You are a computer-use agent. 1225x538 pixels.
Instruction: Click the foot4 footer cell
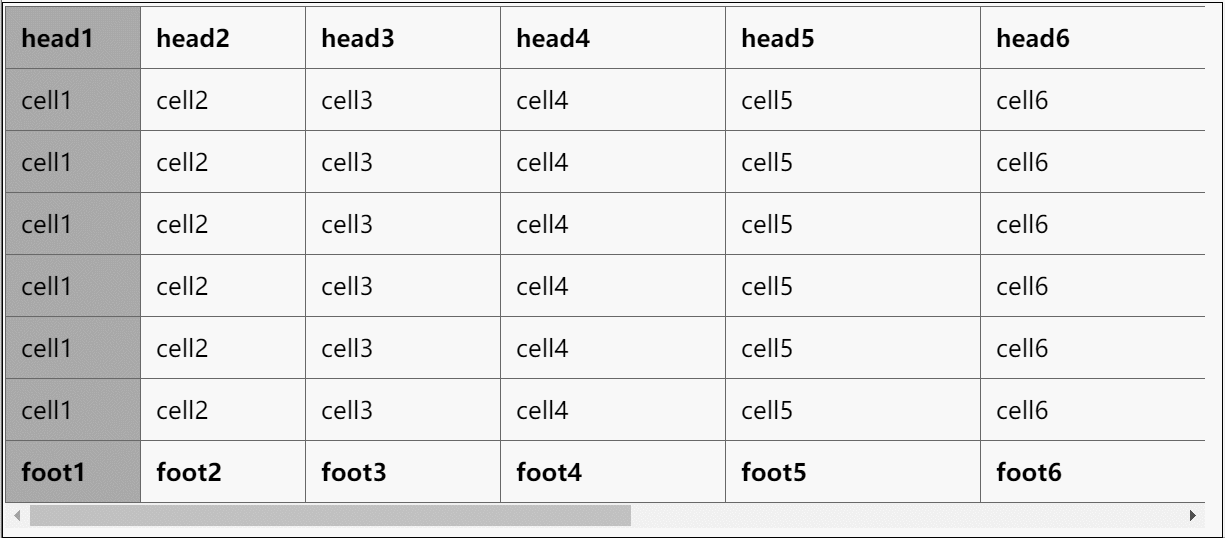pos(612,471)
